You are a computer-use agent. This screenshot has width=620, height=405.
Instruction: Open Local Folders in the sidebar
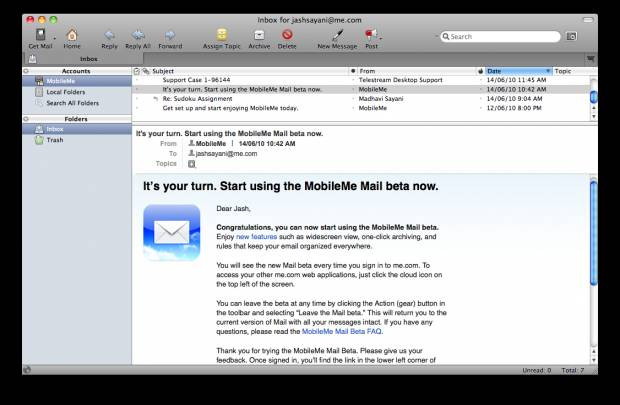[66, 92]
